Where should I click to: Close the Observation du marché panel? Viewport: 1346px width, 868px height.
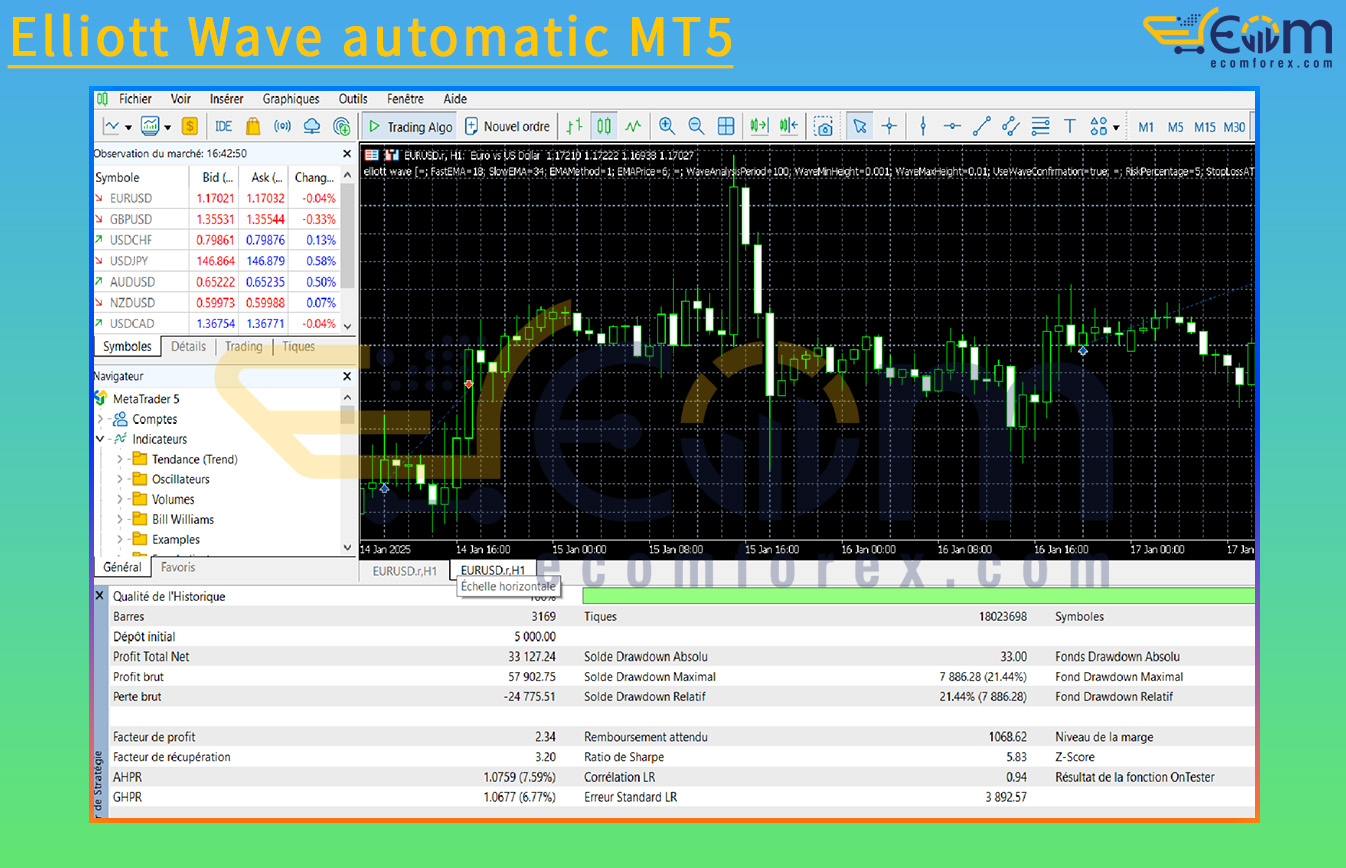347,154
